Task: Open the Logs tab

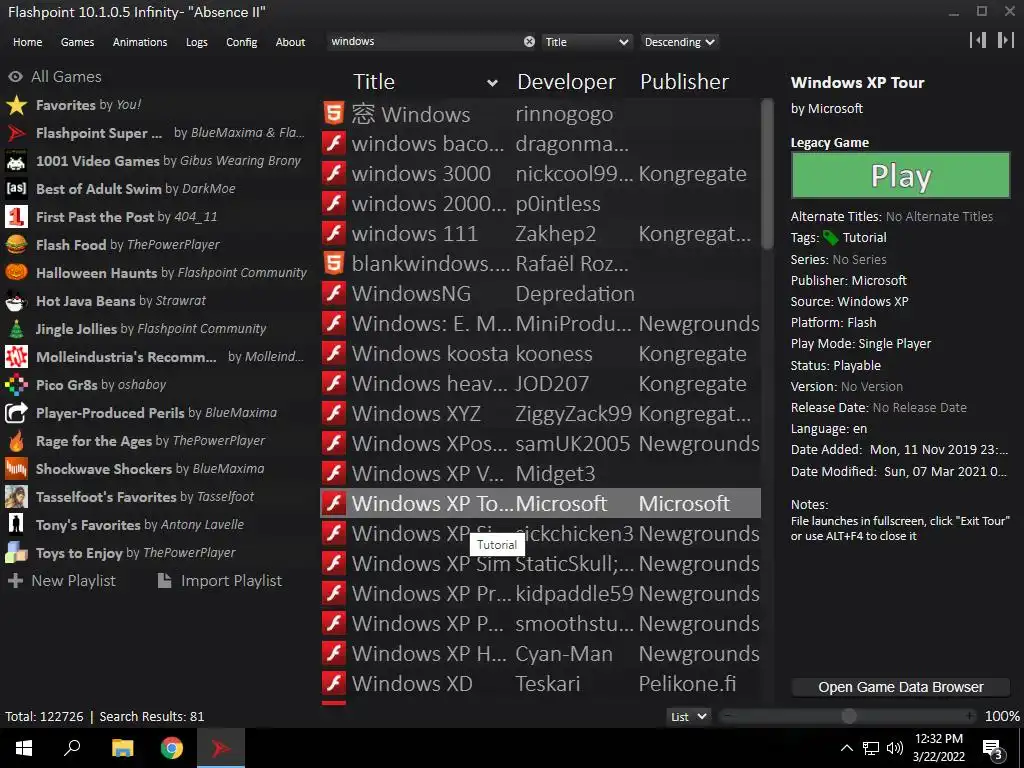Action: coord(197,42)
